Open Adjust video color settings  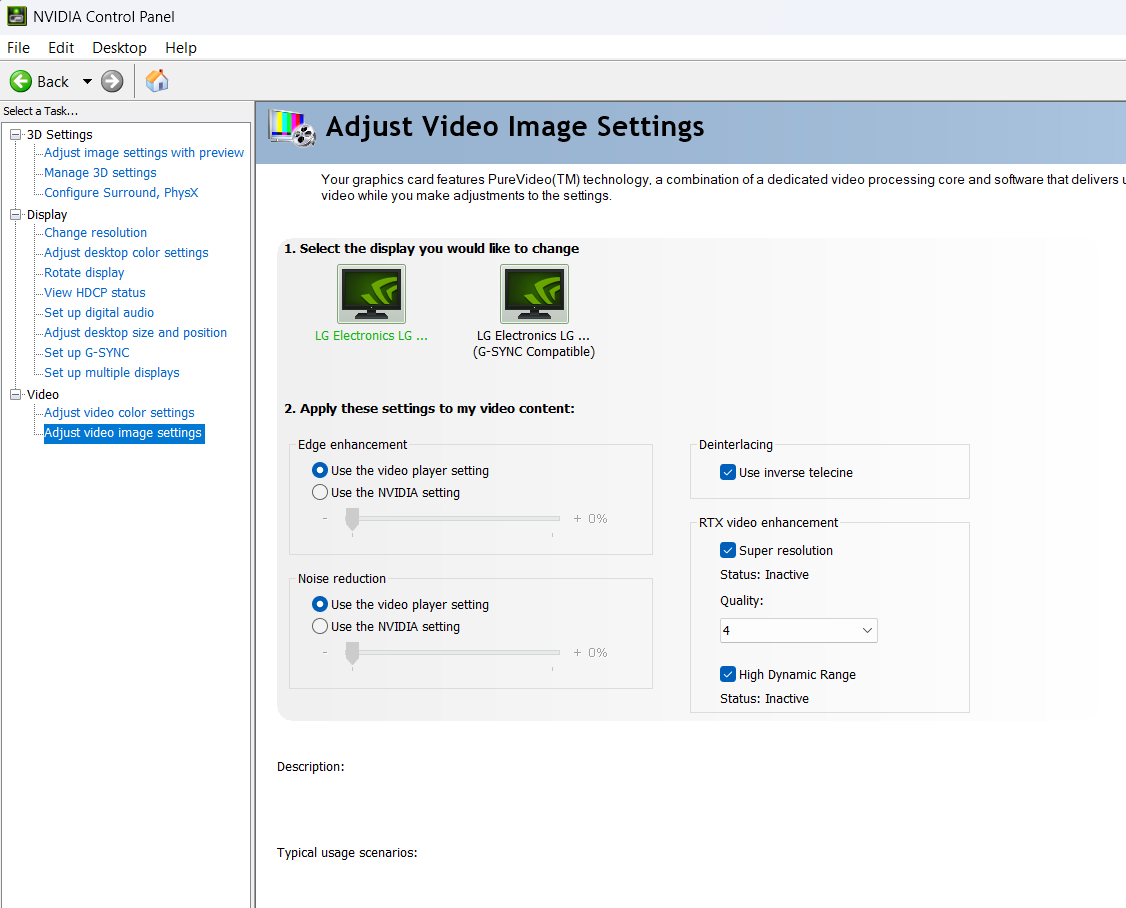119,412
